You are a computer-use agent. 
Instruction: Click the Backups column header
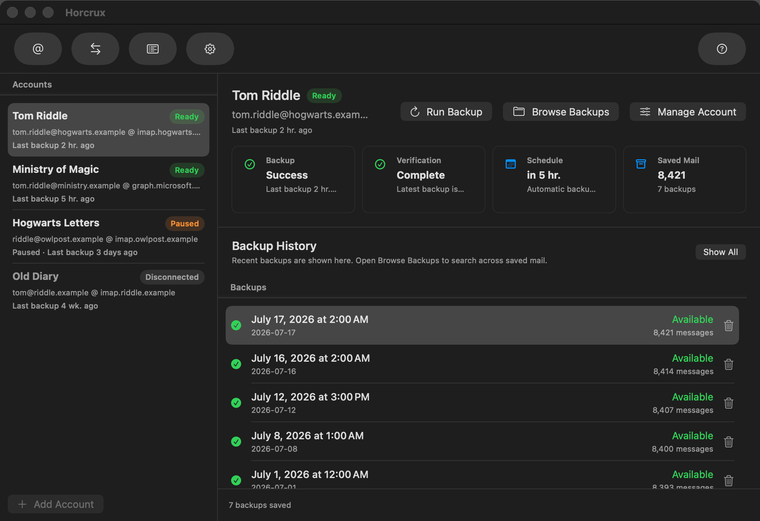(248, 287)
